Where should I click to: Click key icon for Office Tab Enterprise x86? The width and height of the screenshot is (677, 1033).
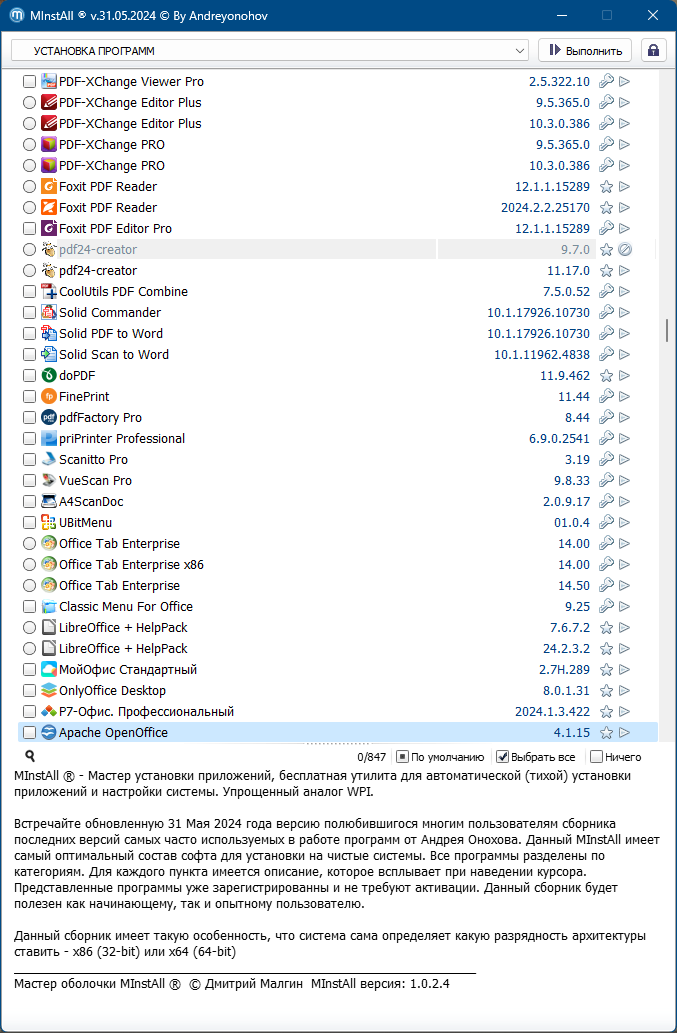pyautogui.click(x=607, y=565)
